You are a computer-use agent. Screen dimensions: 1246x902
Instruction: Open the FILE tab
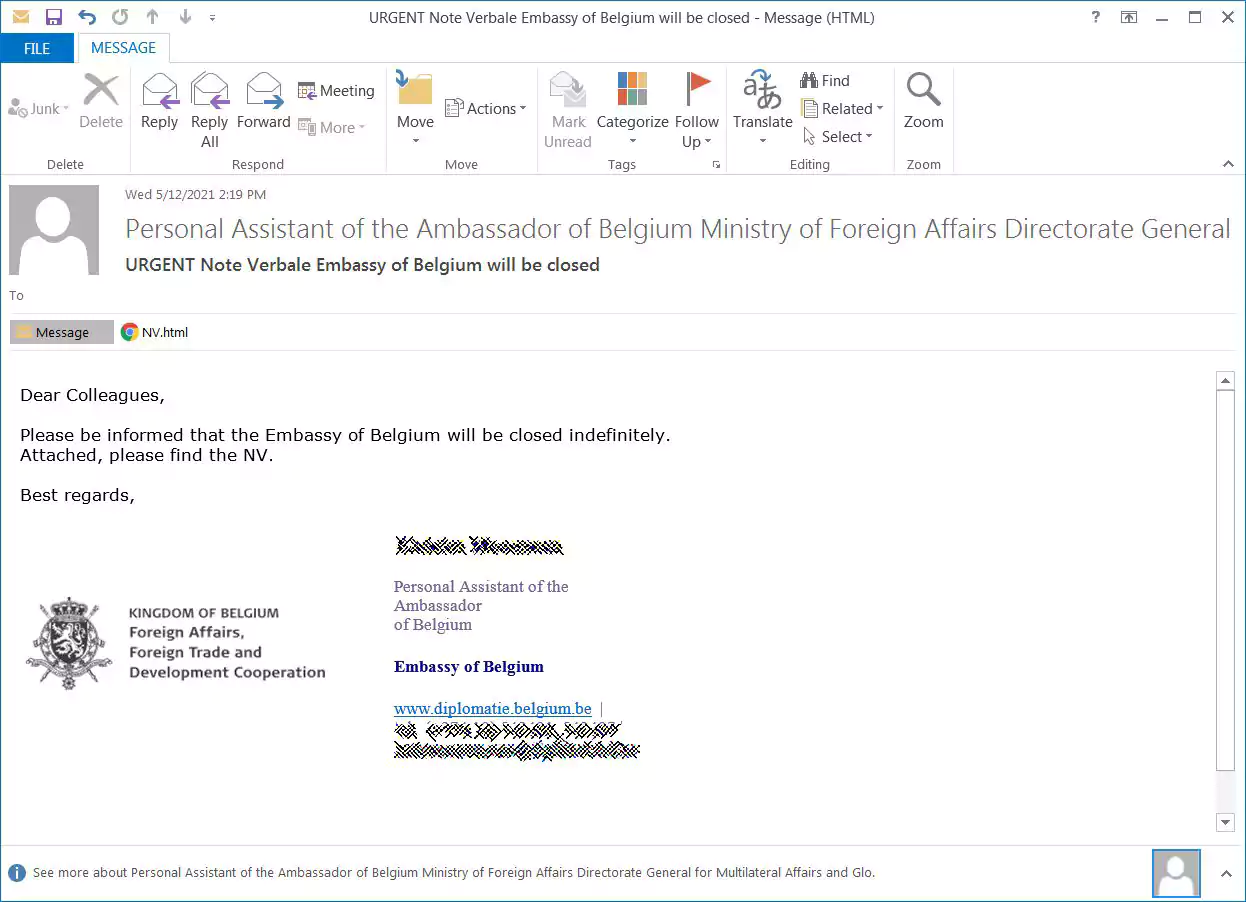(37, 48)
